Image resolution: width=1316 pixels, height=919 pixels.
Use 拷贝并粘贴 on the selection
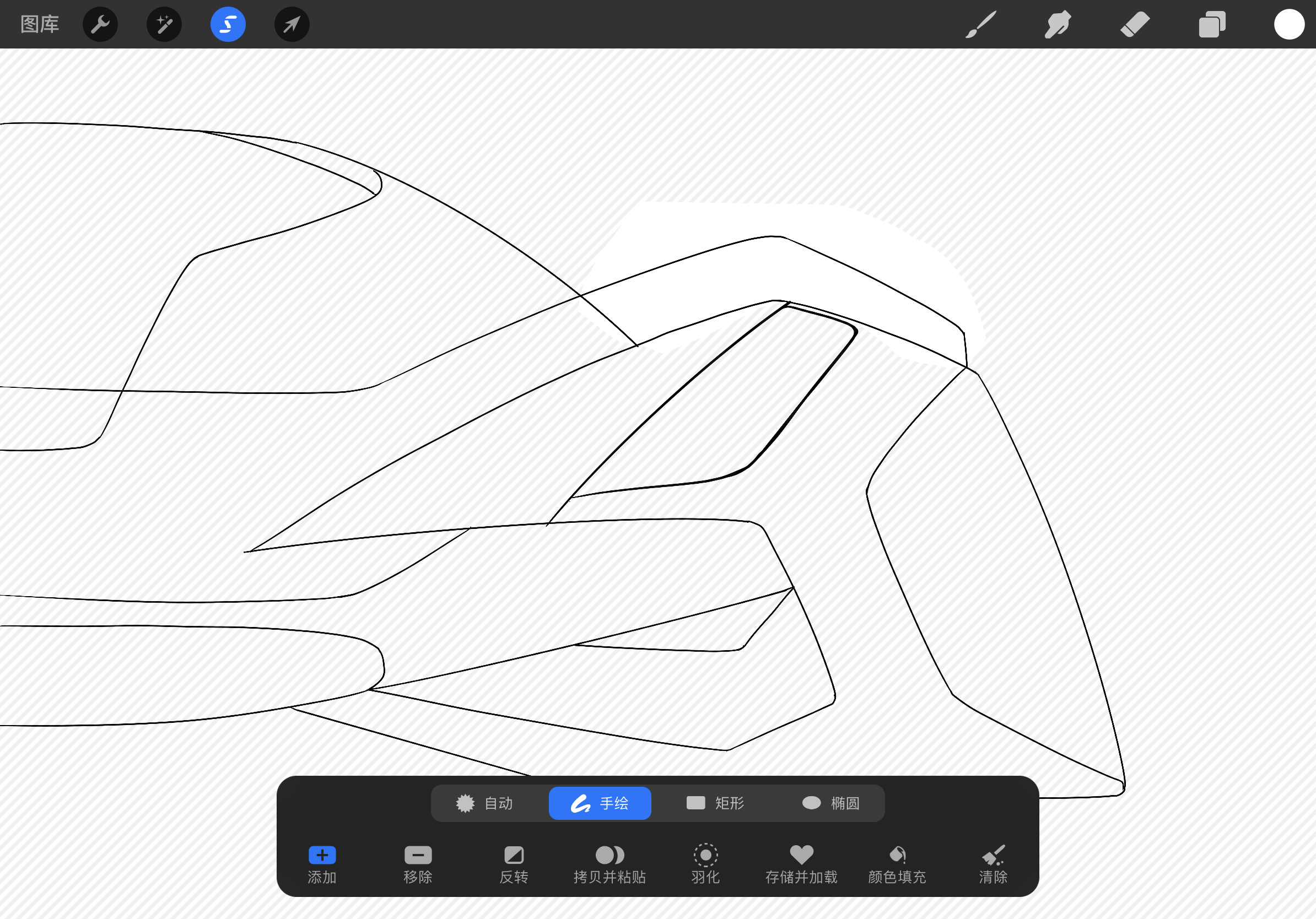pyautogui.click(x=610, y=864)
